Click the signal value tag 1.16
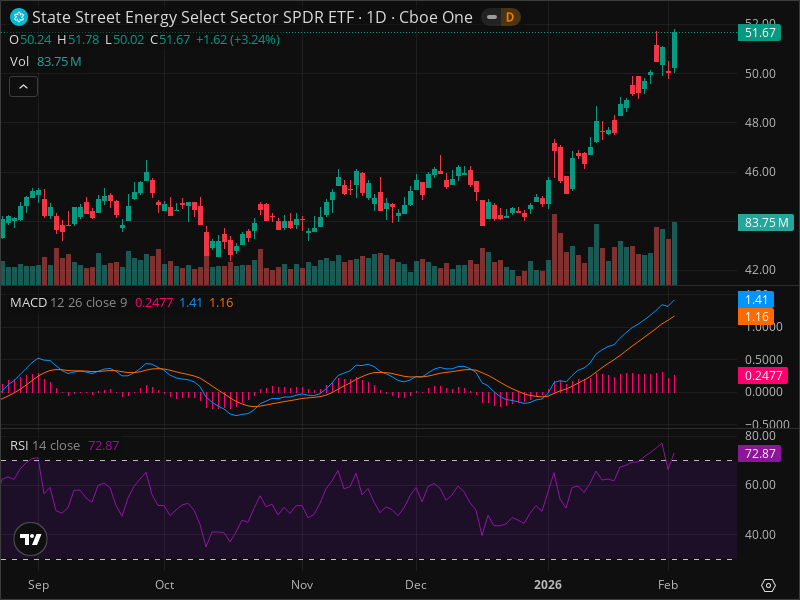This screenshot has height=600, width=800. [756, 317]
